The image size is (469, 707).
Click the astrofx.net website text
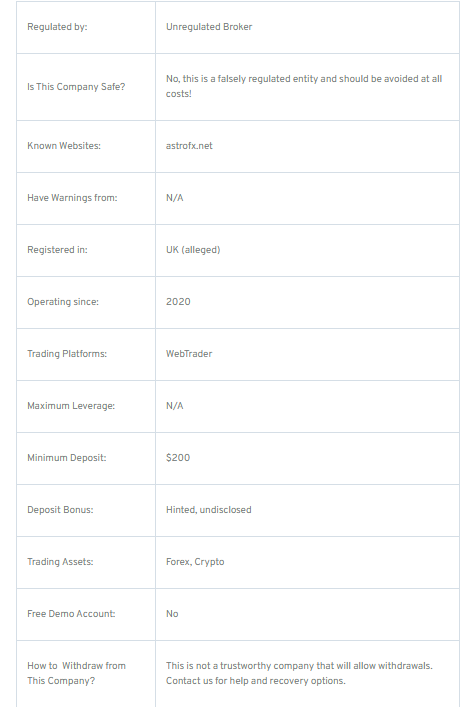pyautogui.click(x=189, y=146)
